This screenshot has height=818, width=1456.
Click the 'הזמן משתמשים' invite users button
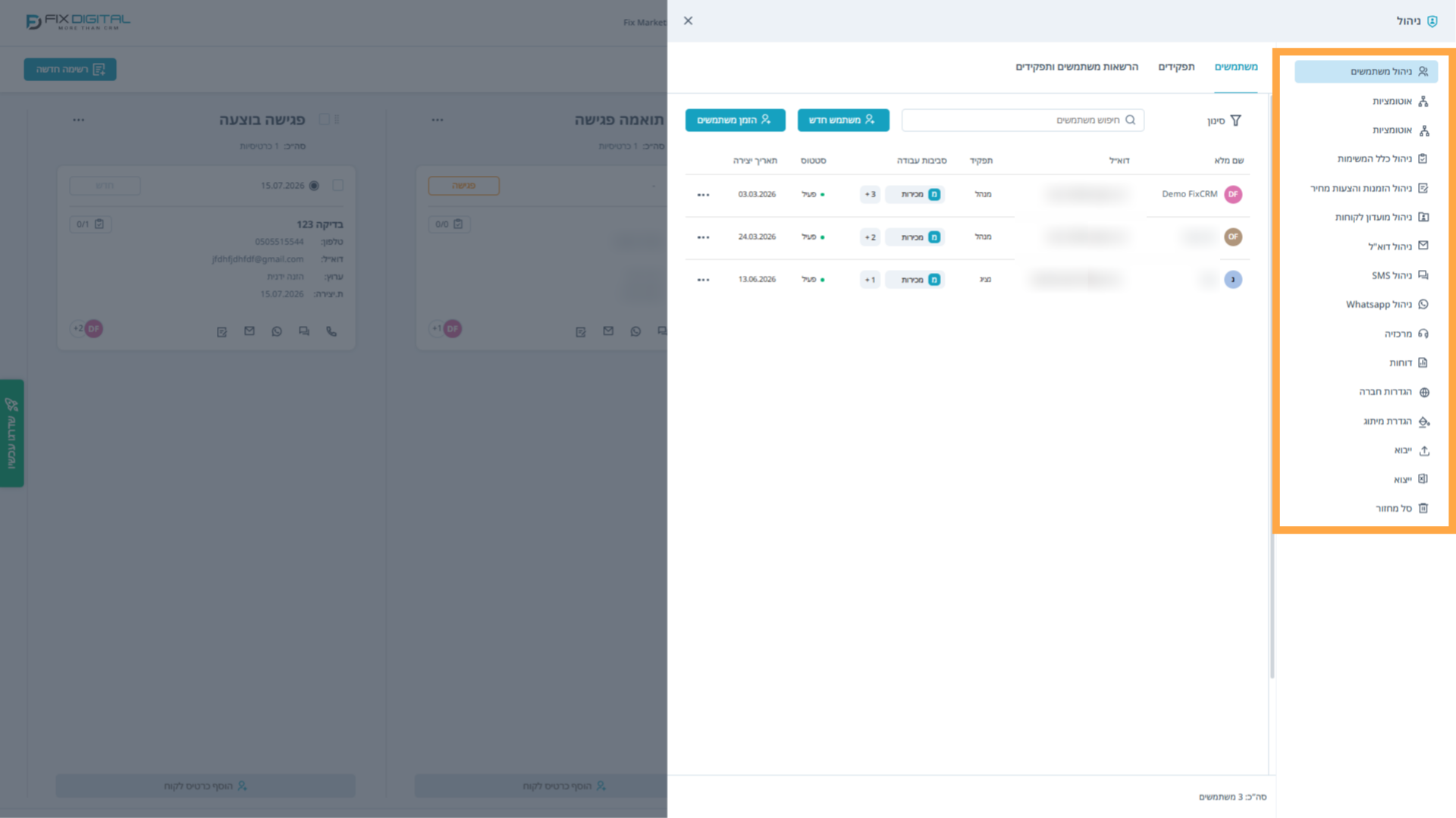point(735,120)
